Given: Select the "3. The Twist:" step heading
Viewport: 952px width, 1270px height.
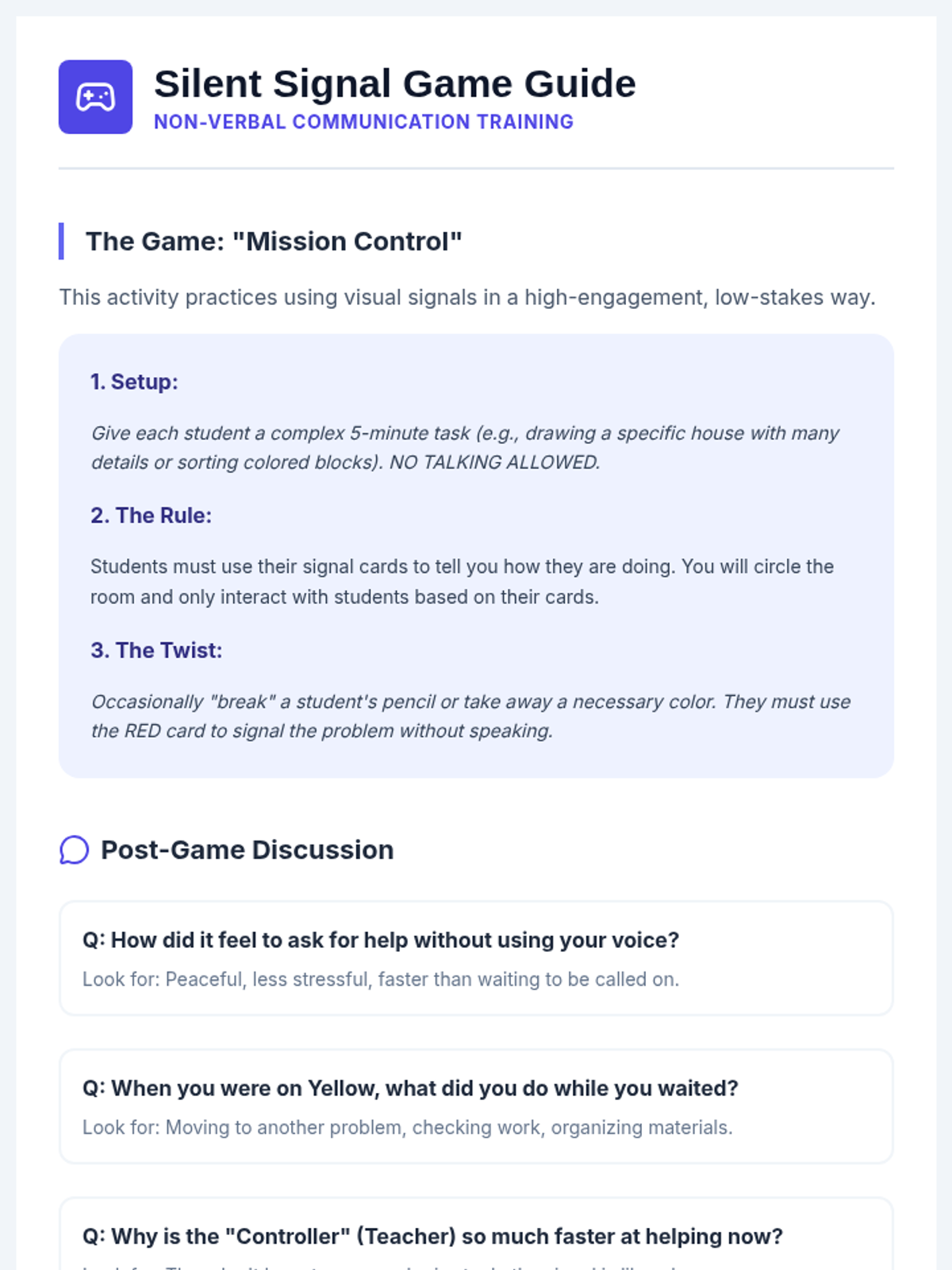Looking at the screenshot, I should point(156,651).
